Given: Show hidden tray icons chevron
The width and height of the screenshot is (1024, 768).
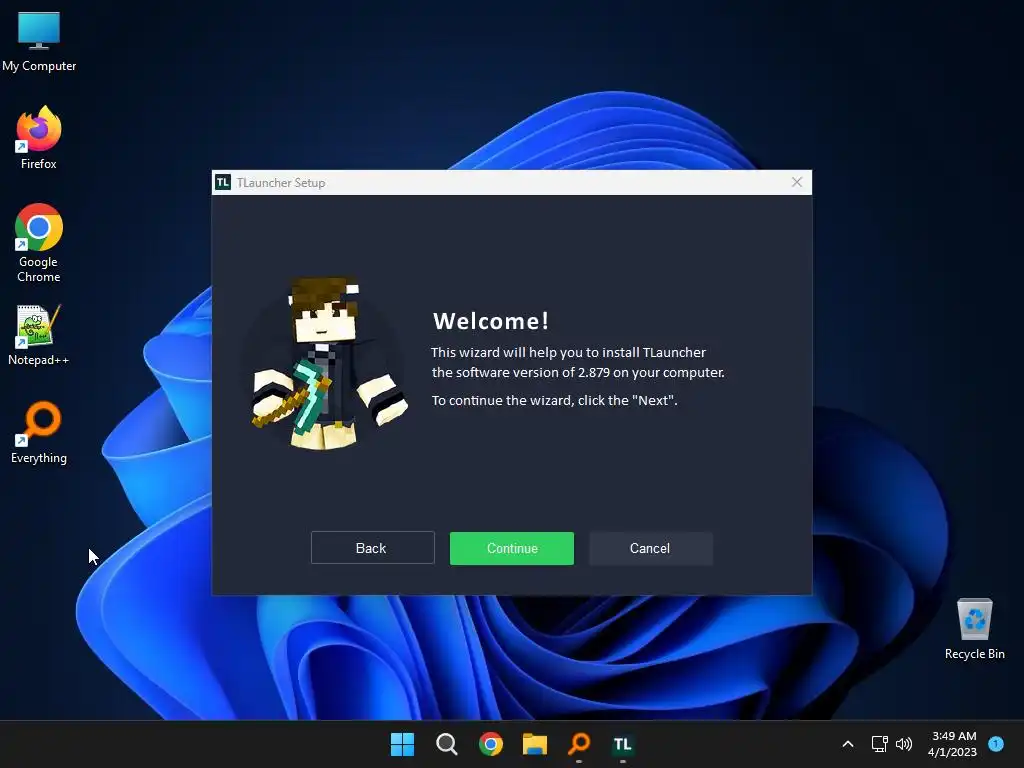Looking at the screenshot, I should tap(848, 744).
